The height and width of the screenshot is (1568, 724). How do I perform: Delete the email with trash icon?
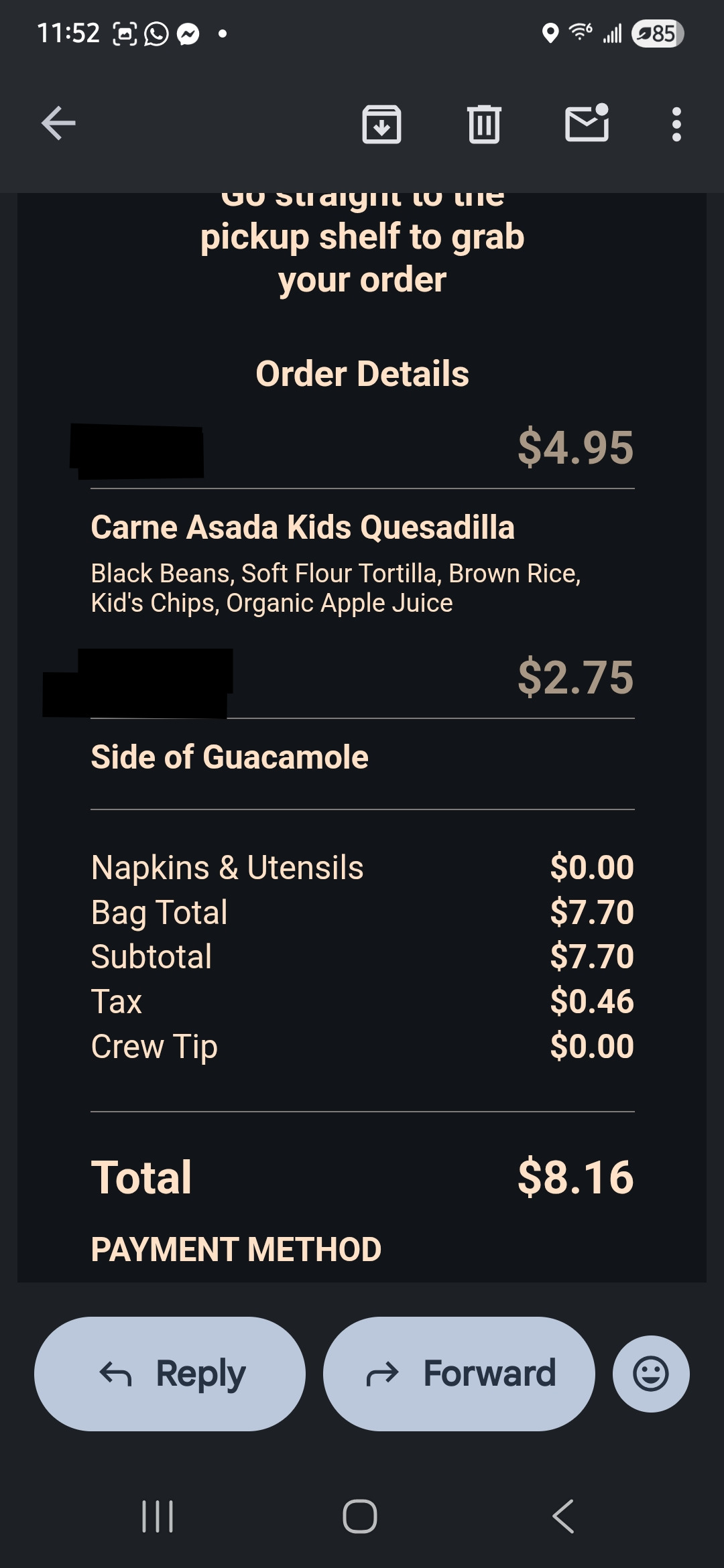484,124
